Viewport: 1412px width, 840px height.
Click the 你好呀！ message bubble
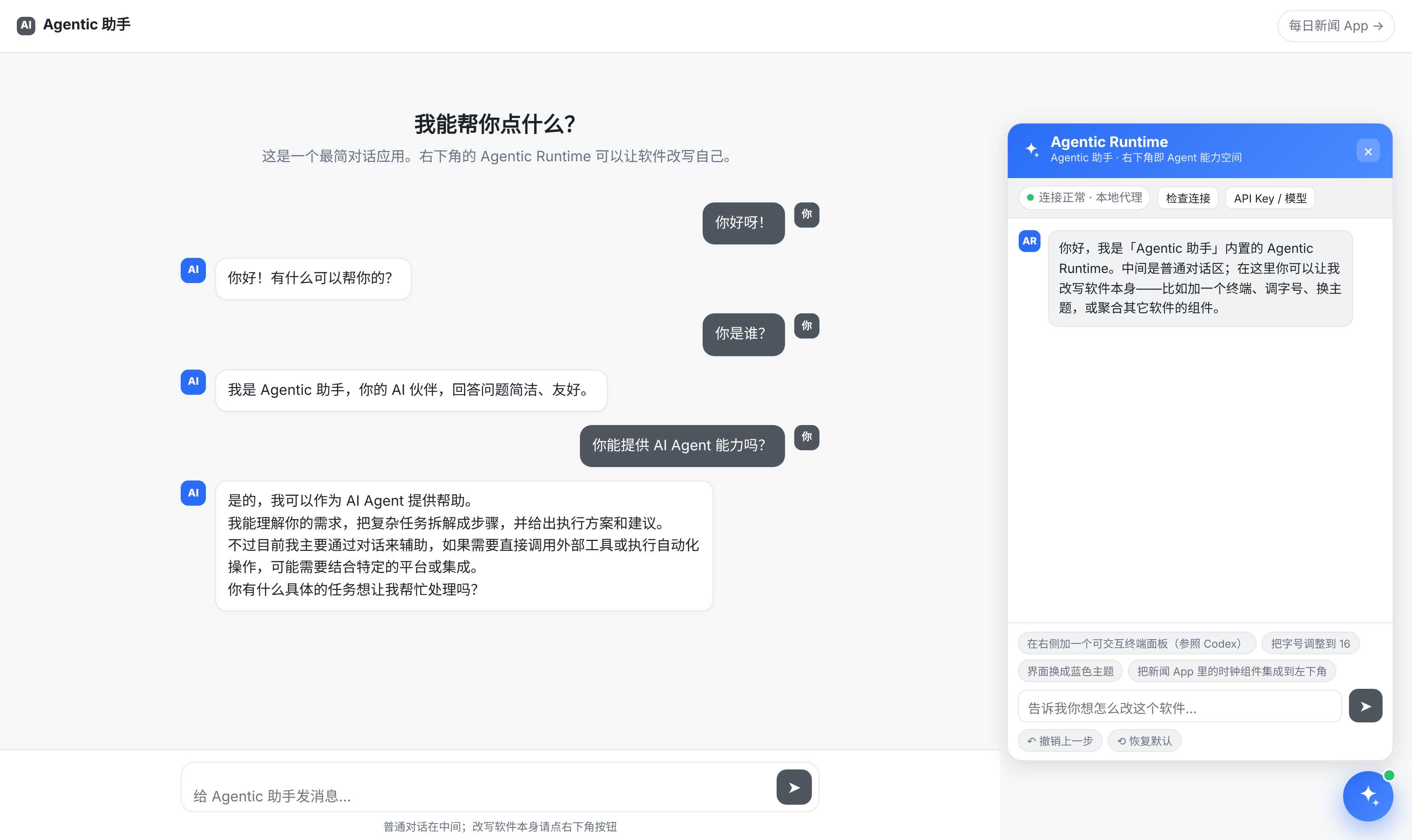pos(743,223)
